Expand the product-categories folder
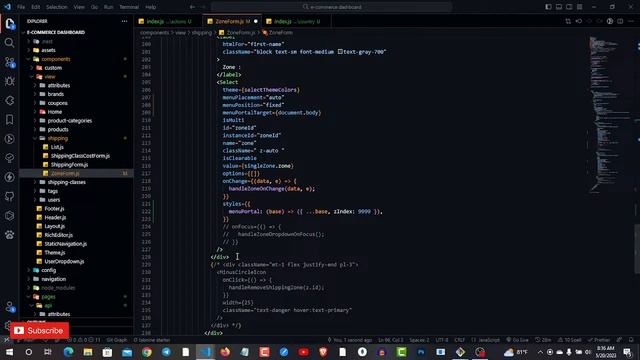The width and height of the screenshot is (640, 360). pyautogui.click(x=69, y=121)
